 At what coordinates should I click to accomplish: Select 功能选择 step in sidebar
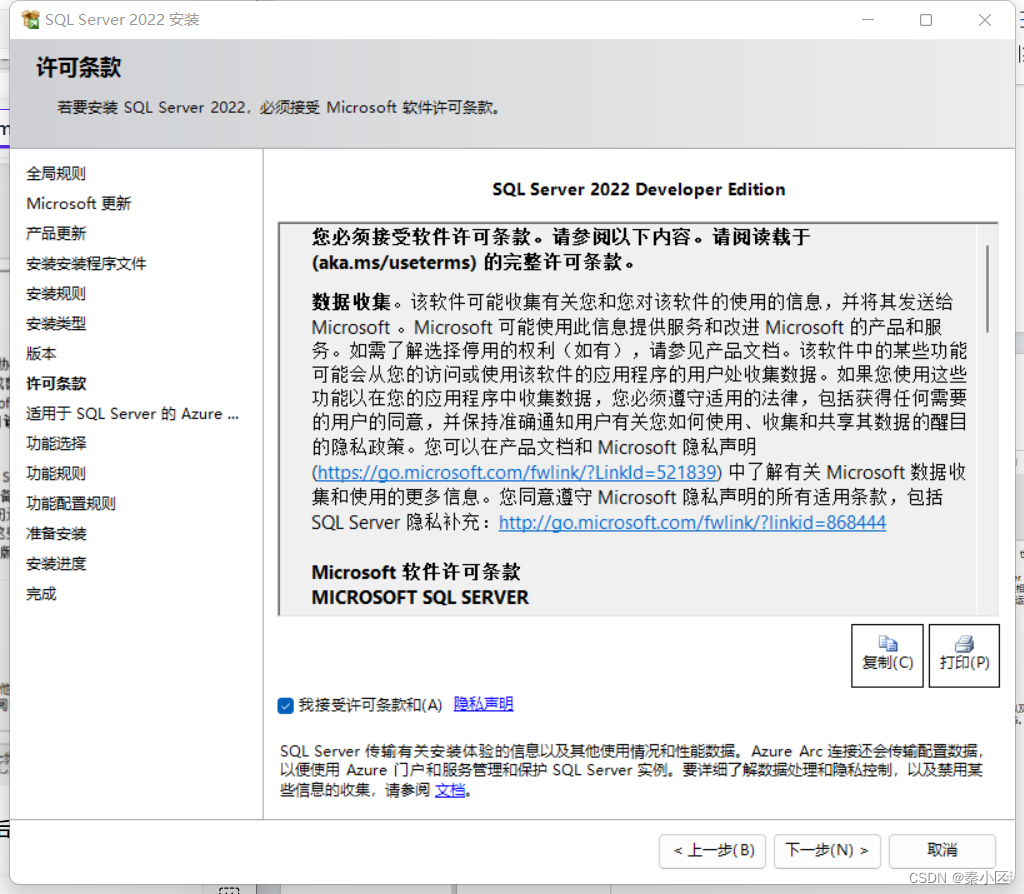56,444
